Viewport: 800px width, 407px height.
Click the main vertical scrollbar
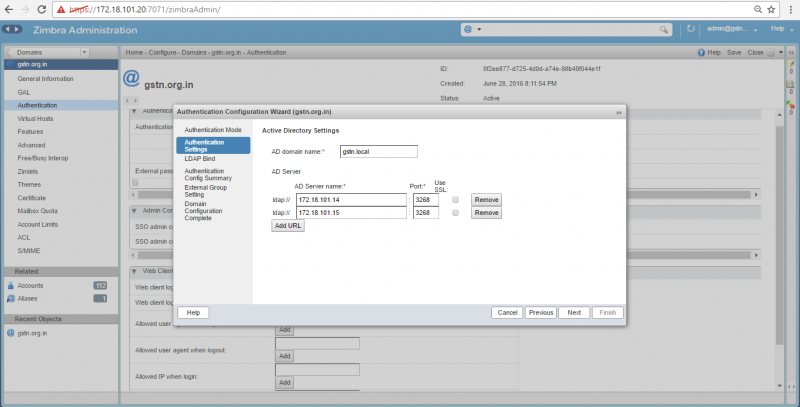coord(780,235)
